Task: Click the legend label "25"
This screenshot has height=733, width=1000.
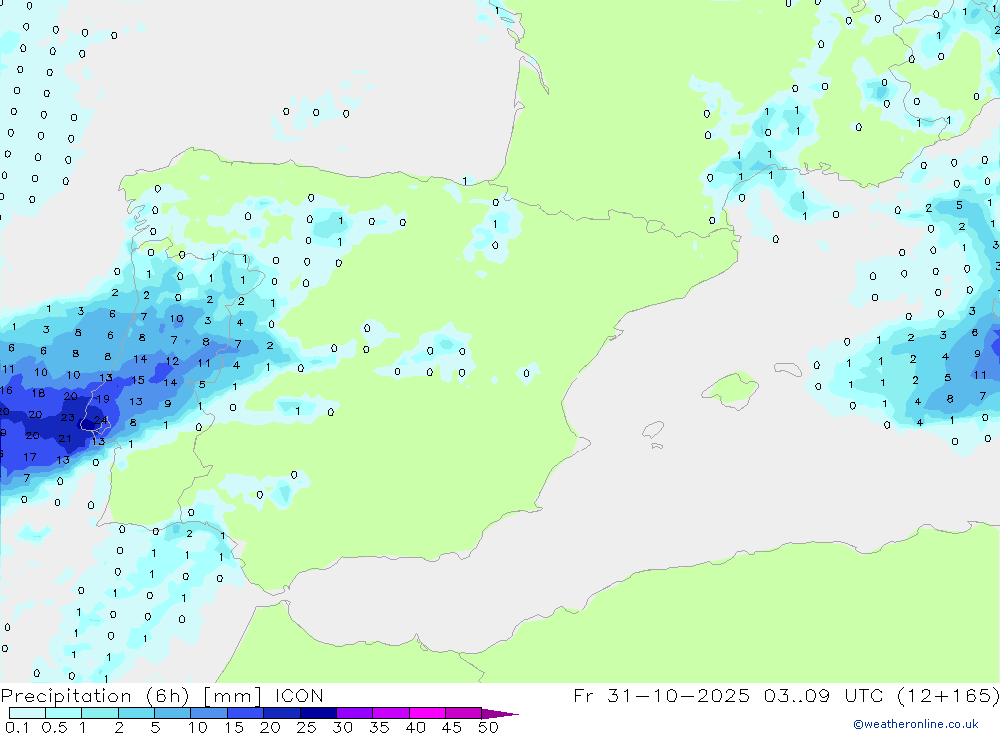Action: pyautogui.click(x=306, y=727)
